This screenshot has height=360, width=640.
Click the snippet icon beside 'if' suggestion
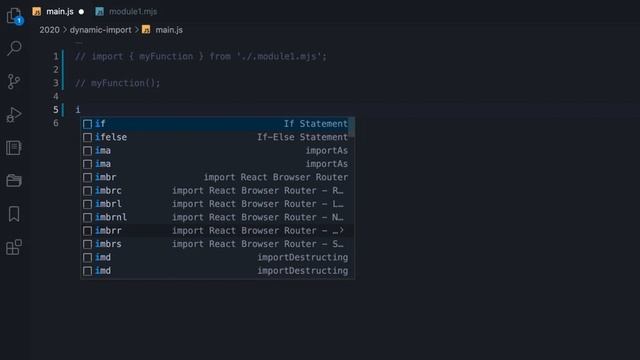click(87, 124)
